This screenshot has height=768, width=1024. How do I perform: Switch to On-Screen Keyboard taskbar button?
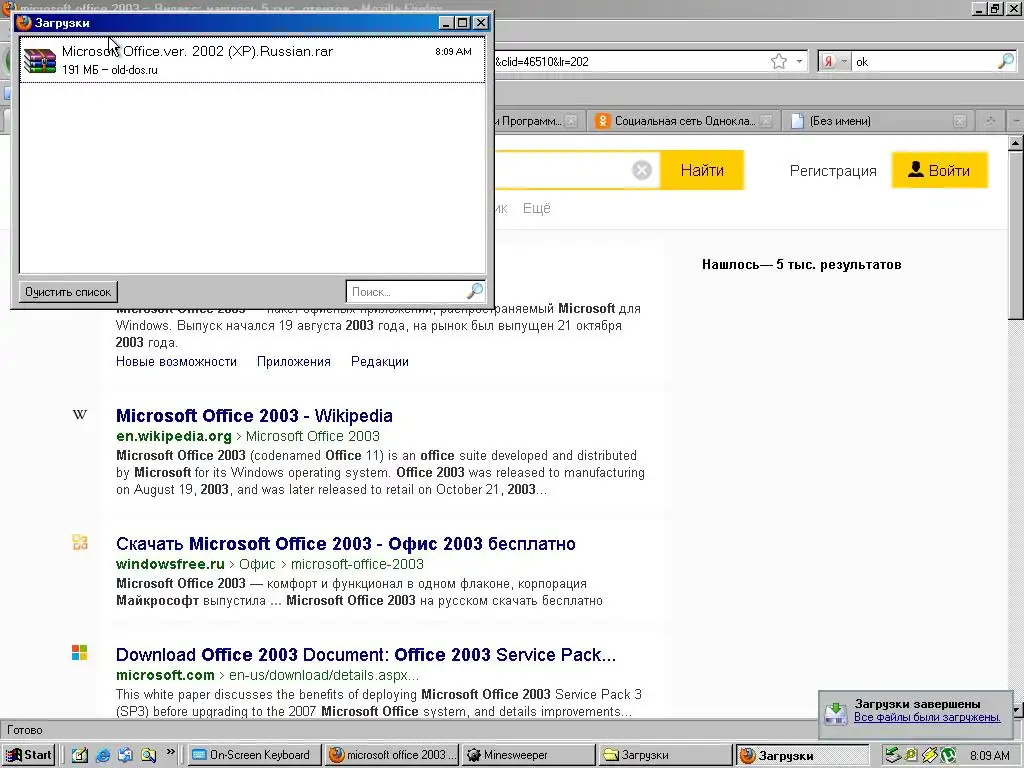(x=253, y=755)
